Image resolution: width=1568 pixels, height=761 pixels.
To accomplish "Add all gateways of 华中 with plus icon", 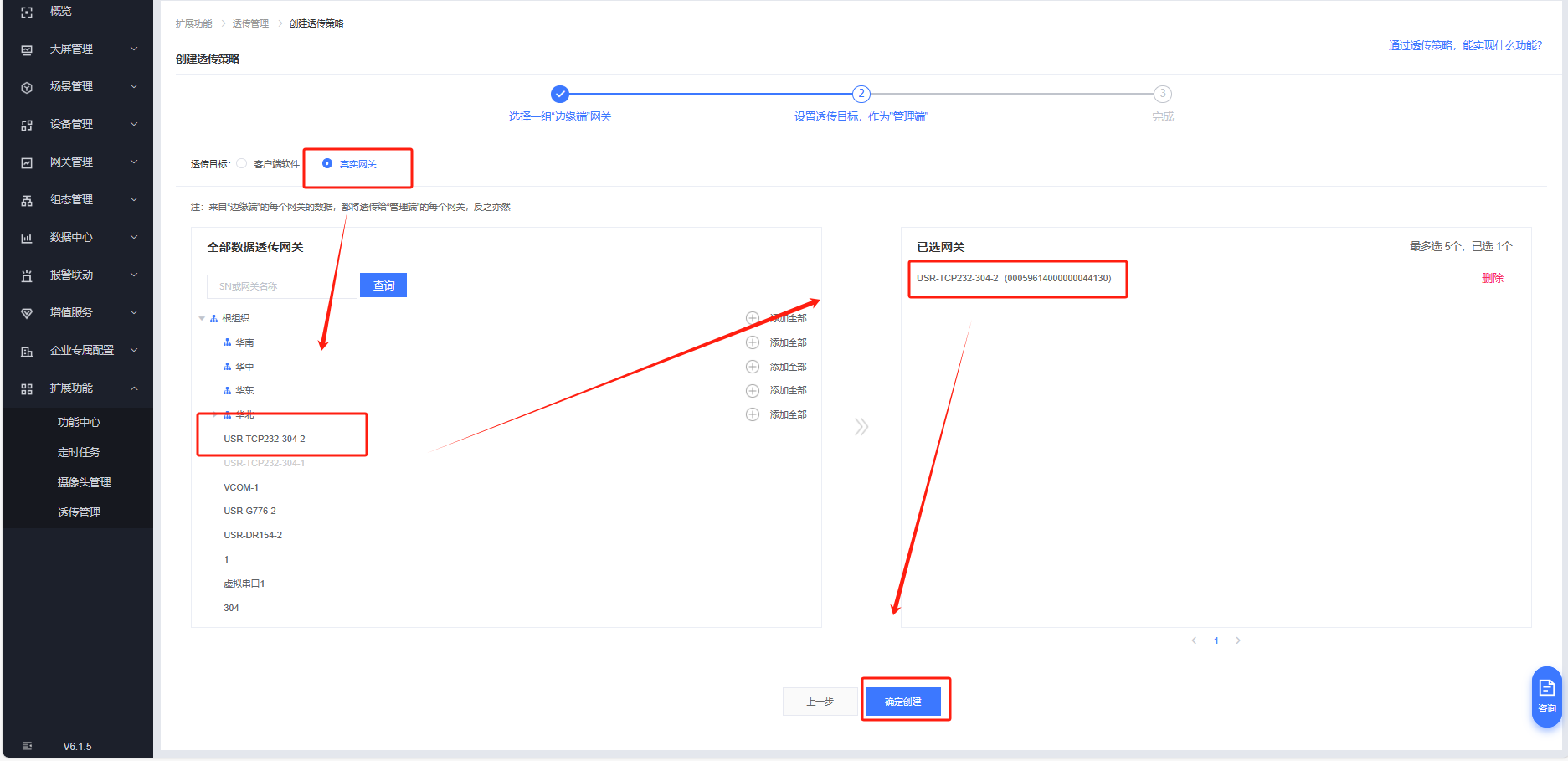I will click(753, 367).
